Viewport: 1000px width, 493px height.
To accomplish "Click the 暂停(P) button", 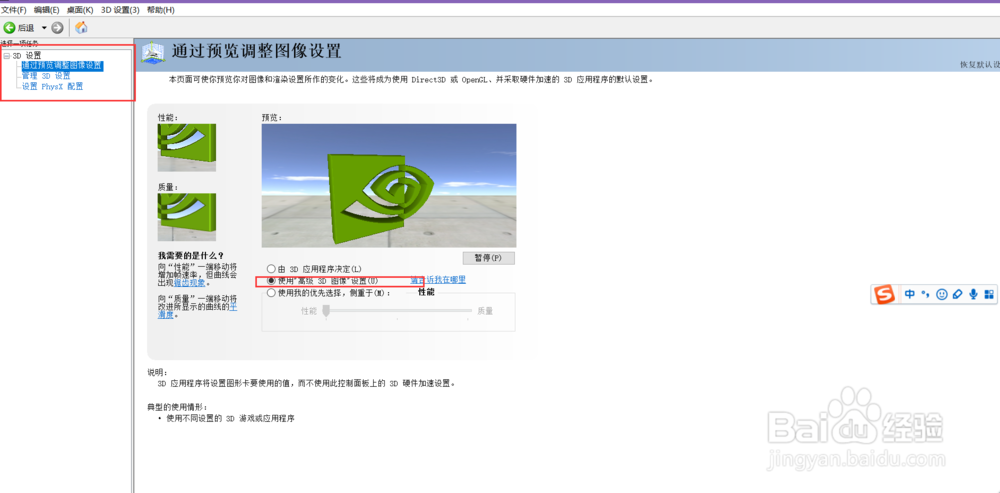I will [488, 258].
